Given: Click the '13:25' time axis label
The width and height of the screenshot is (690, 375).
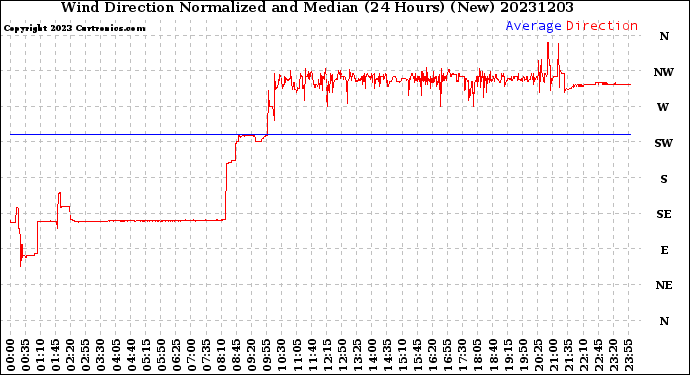Looking at the screenshot, I should tap(357, 355).
